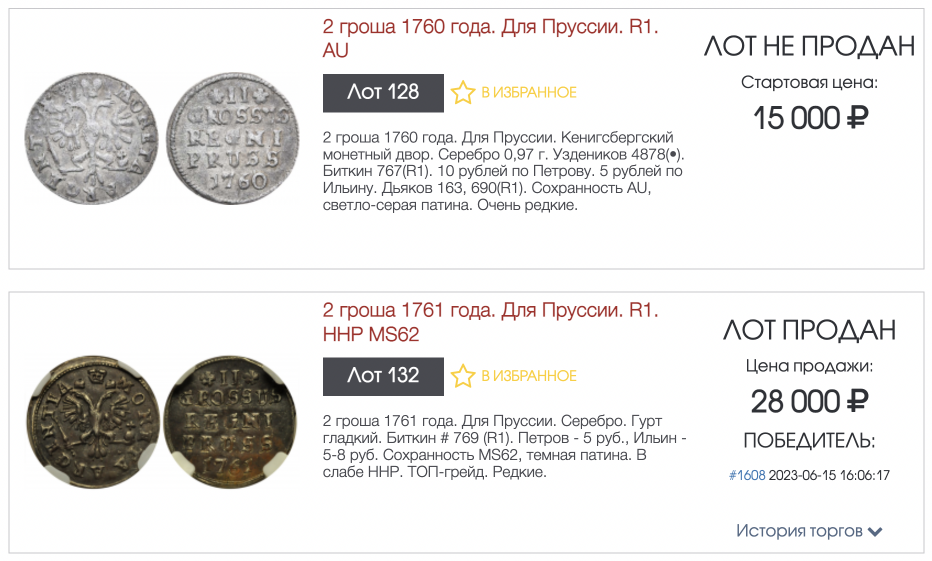Image resolution: width=932 pixels, height=561 pixels.
Task: Click the 28 000 ₽ sale price
Action: click(809, 402)
